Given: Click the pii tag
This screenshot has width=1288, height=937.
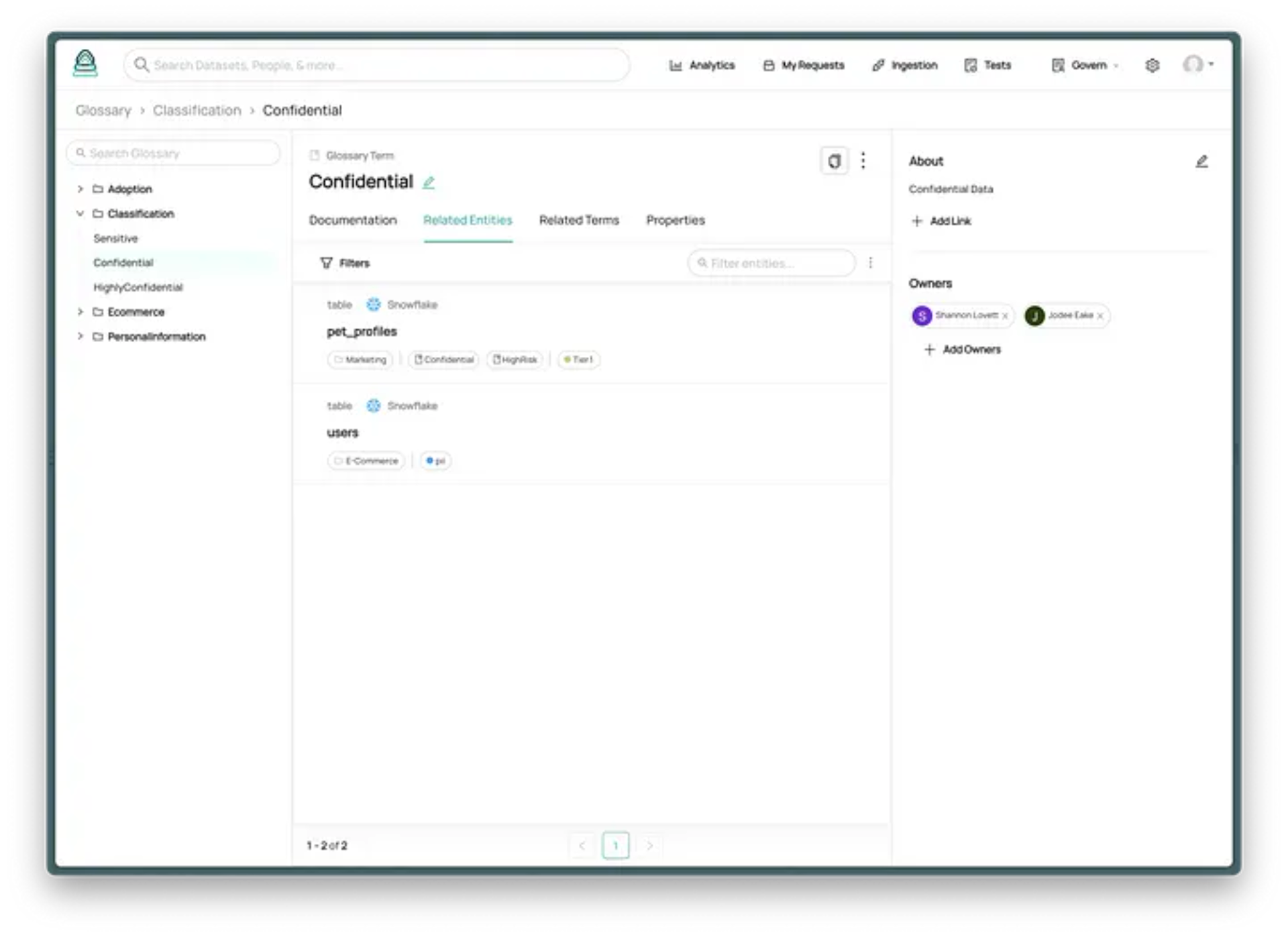Looking at the screenshot, I should click(435, 461).
